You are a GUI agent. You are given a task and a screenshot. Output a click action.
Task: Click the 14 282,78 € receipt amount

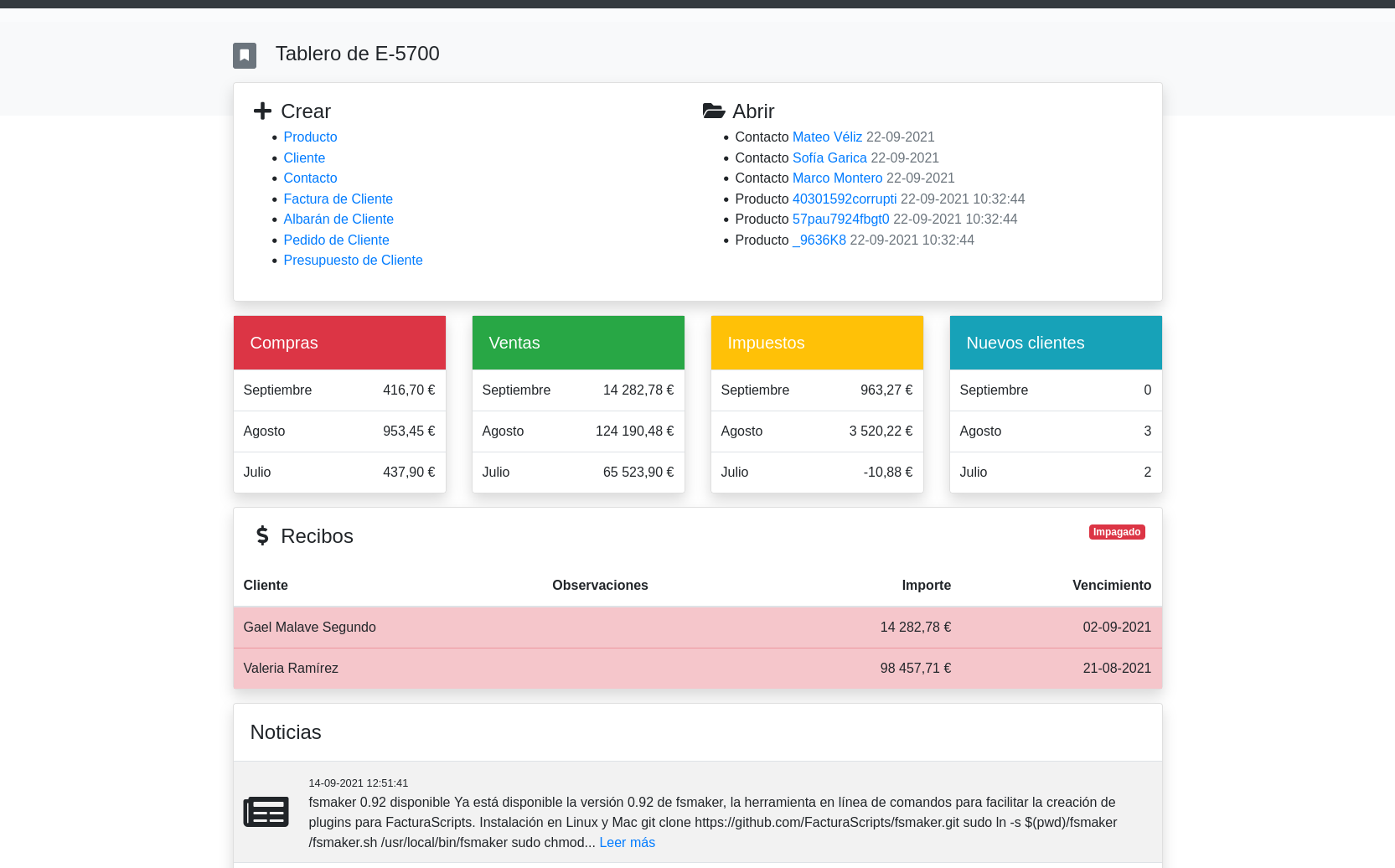(916, 627)
